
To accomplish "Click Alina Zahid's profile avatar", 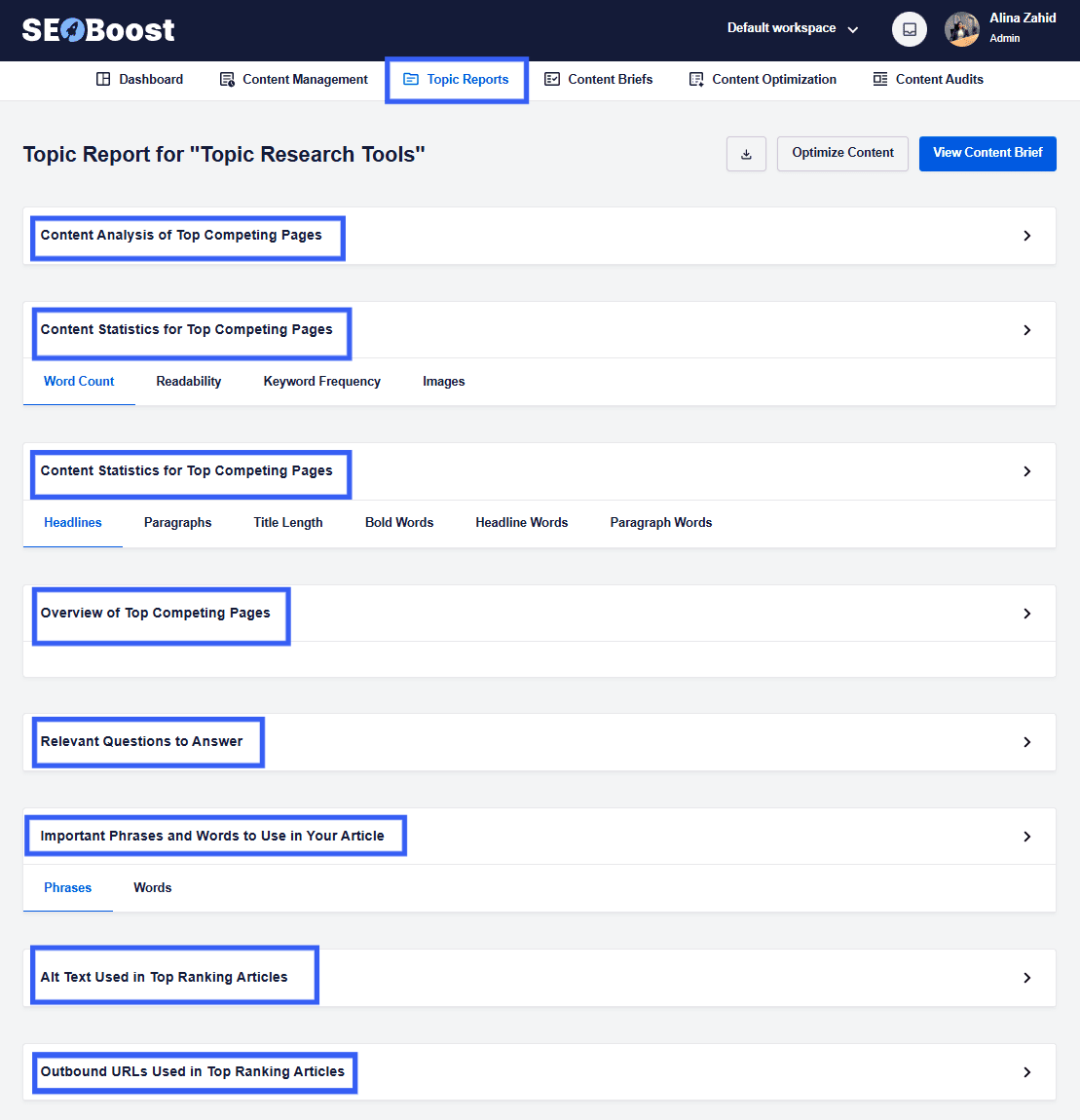I will tap(961, 30).
